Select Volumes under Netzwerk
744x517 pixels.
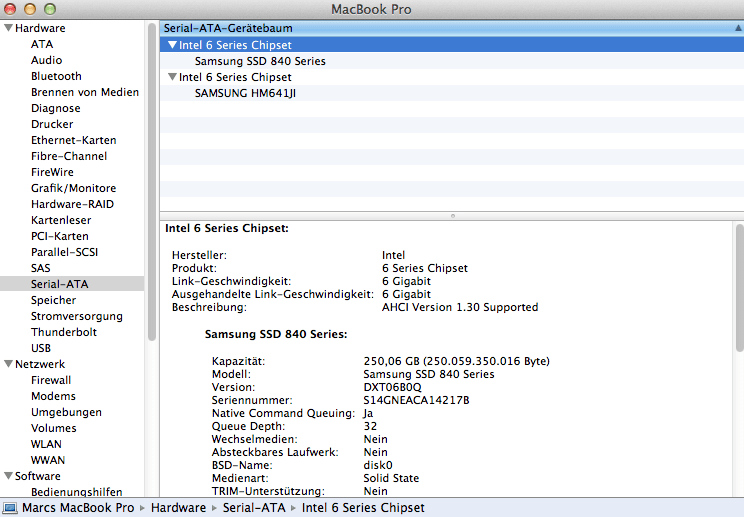54,428
